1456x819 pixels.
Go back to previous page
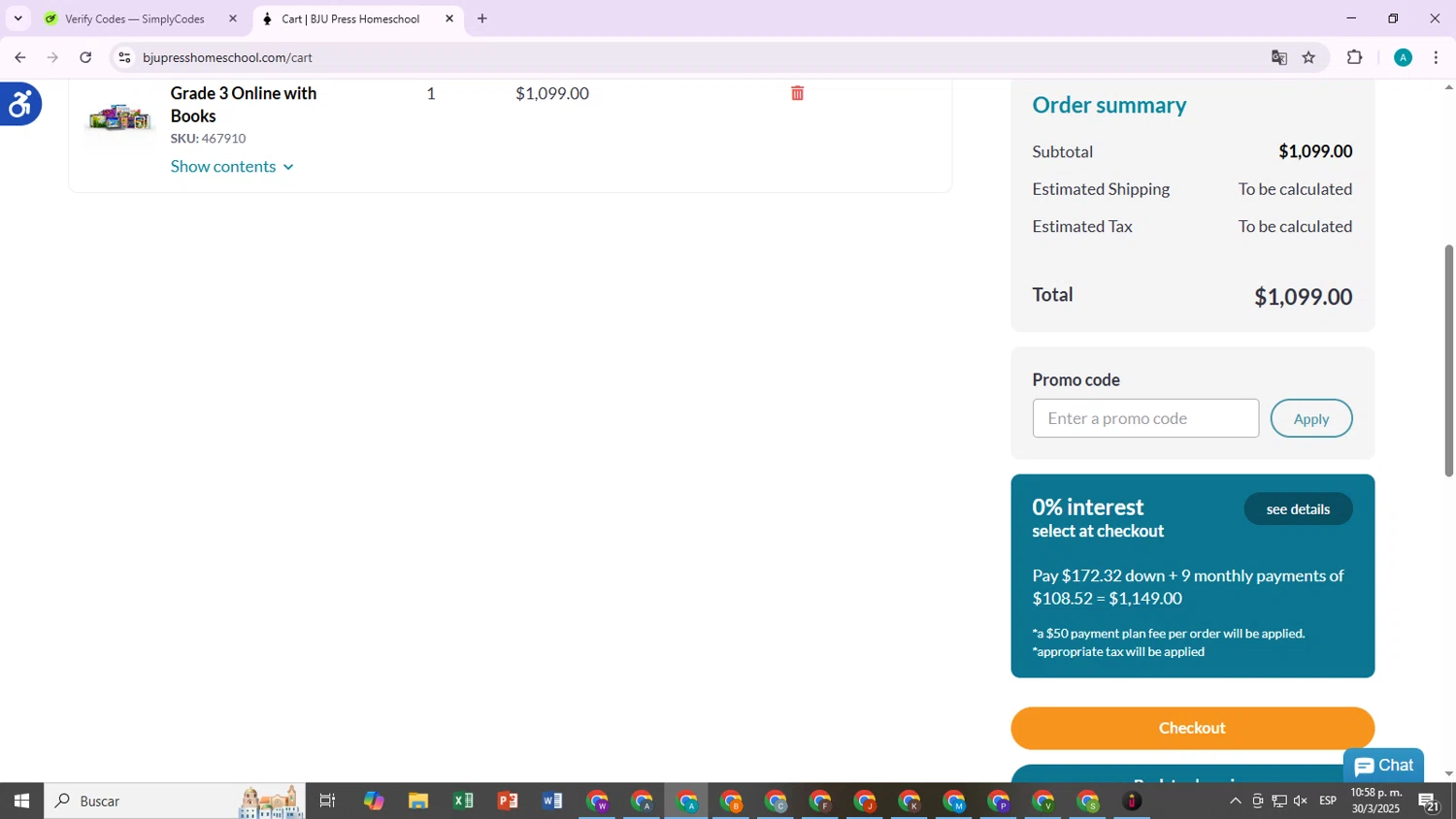pyautogui.click(x=20, y=57)
